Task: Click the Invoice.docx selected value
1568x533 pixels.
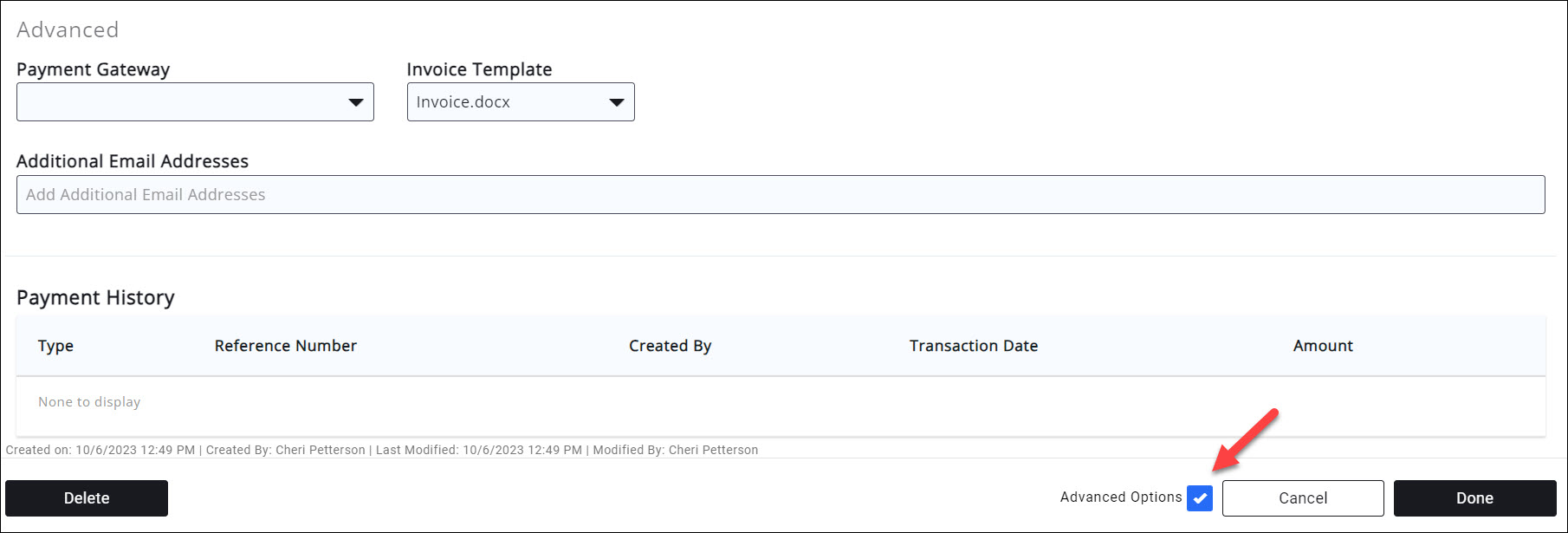Action: [463, 102]
